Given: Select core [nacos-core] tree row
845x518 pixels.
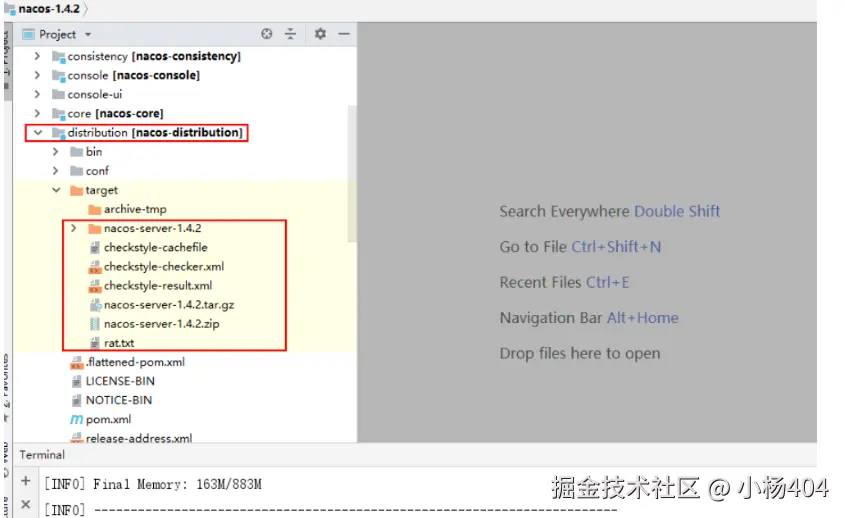Looking at the screenshot, I should [x=184, y=113].
